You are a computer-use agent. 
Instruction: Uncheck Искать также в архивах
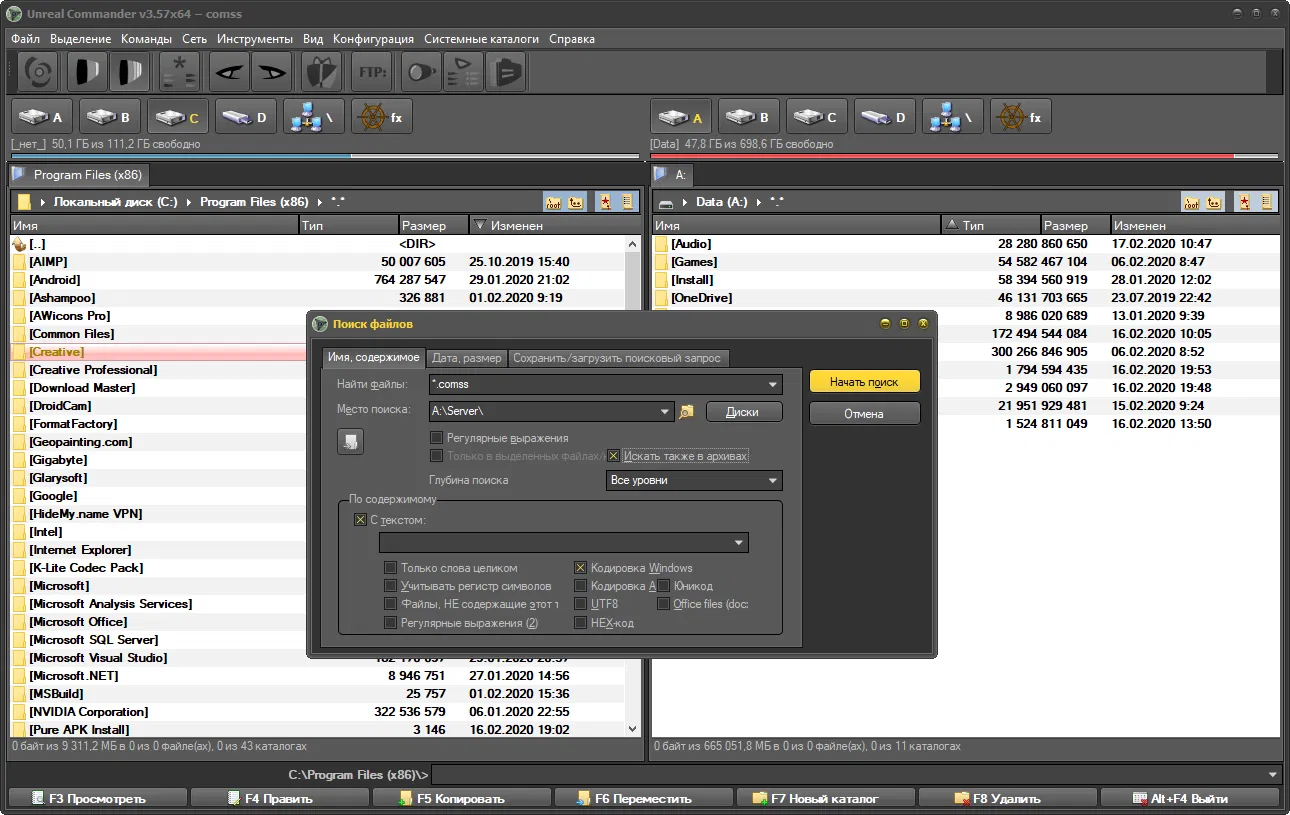point(614,456)
